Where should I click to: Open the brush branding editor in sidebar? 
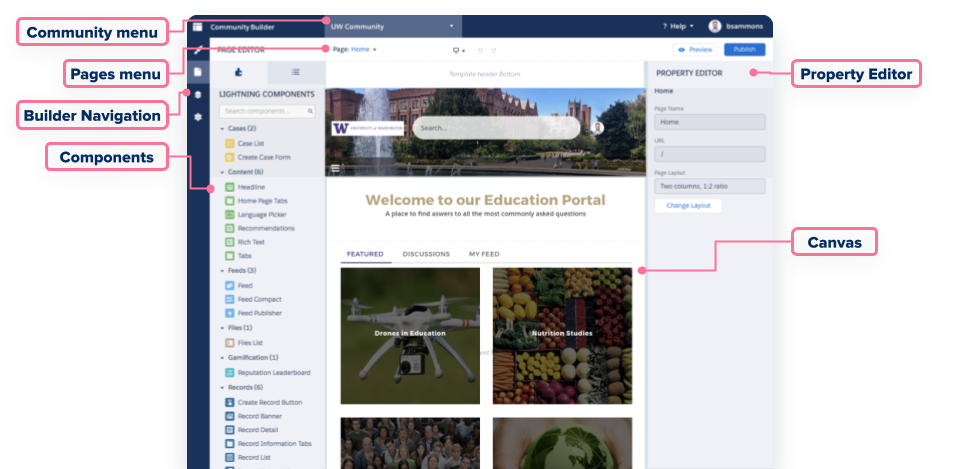[198, 50]
